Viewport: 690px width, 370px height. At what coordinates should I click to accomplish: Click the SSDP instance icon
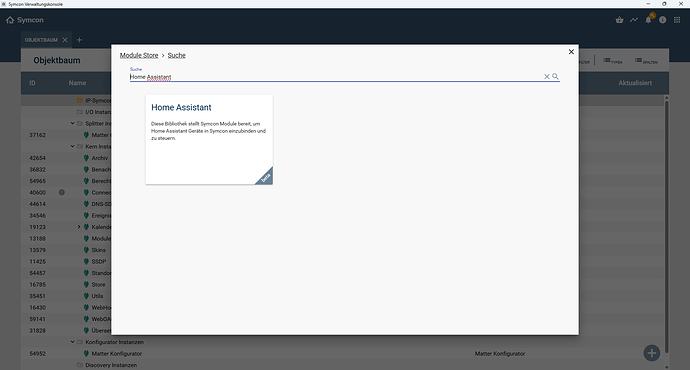point(86,261)
